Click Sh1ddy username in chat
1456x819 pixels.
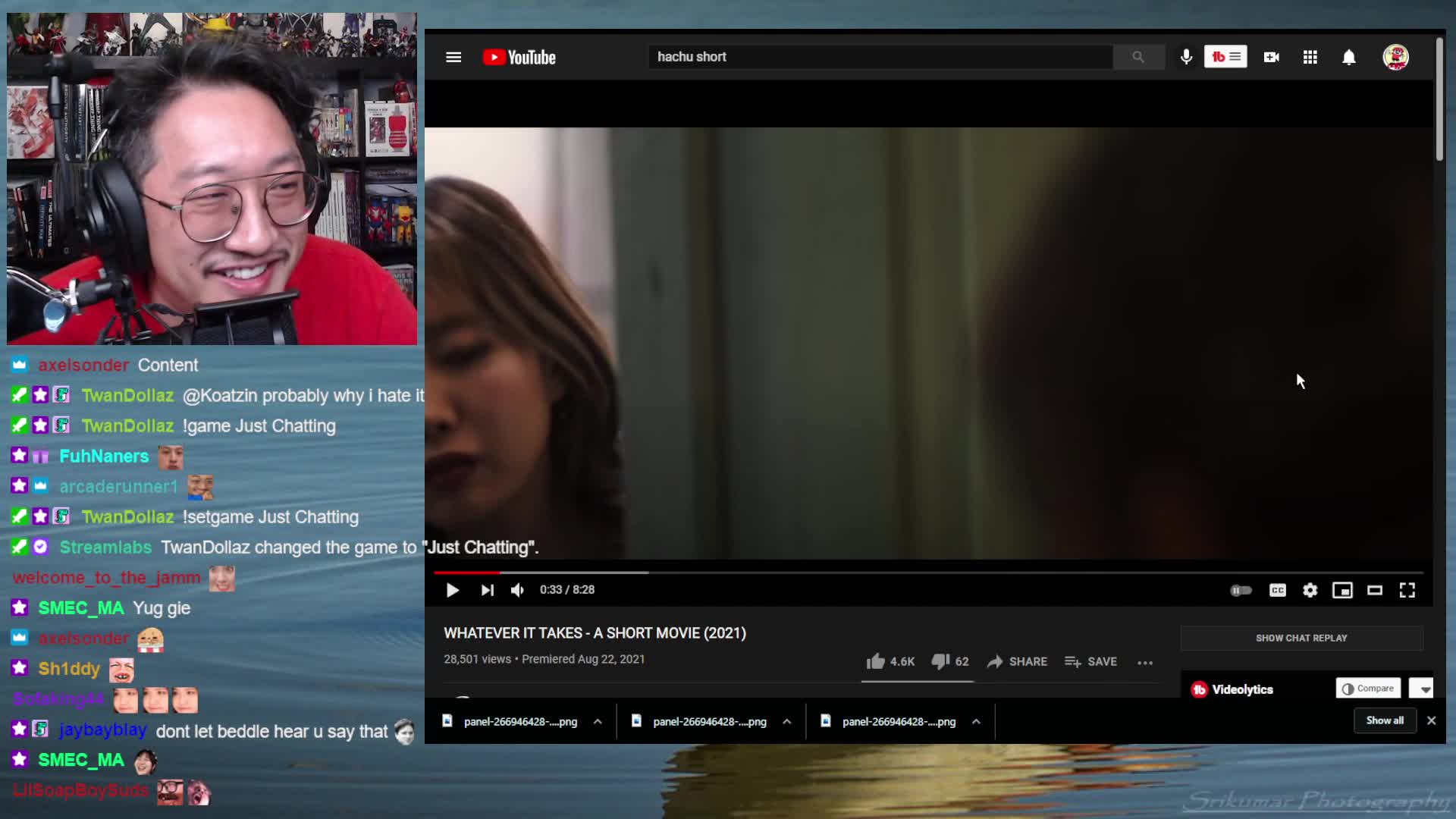(69, 669)
